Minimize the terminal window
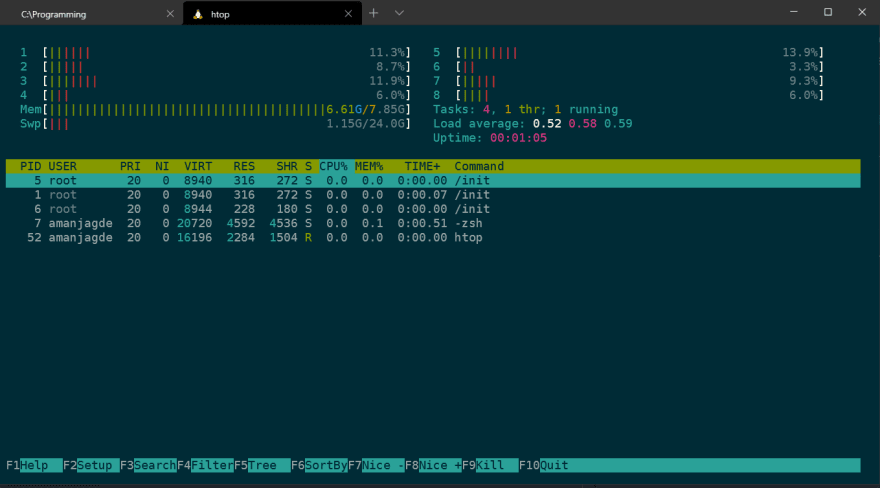Image resolution: width=880 pixels, height=488 pixels. 794,12
